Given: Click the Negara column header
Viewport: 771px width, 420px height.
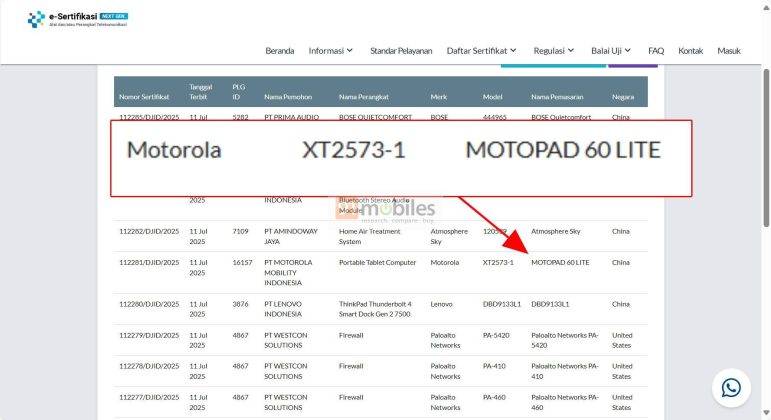Looking at the screenshot, I should pos(623,97).
